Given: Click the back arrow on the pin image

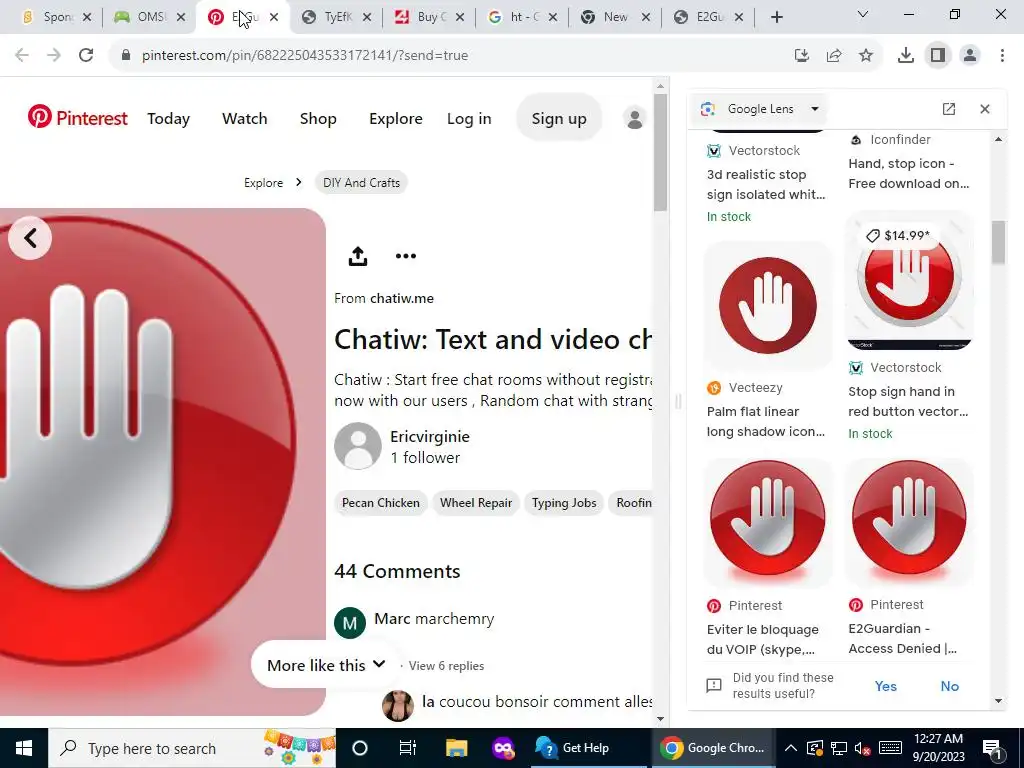Looking at the screenshot, I should coord(30,238).
